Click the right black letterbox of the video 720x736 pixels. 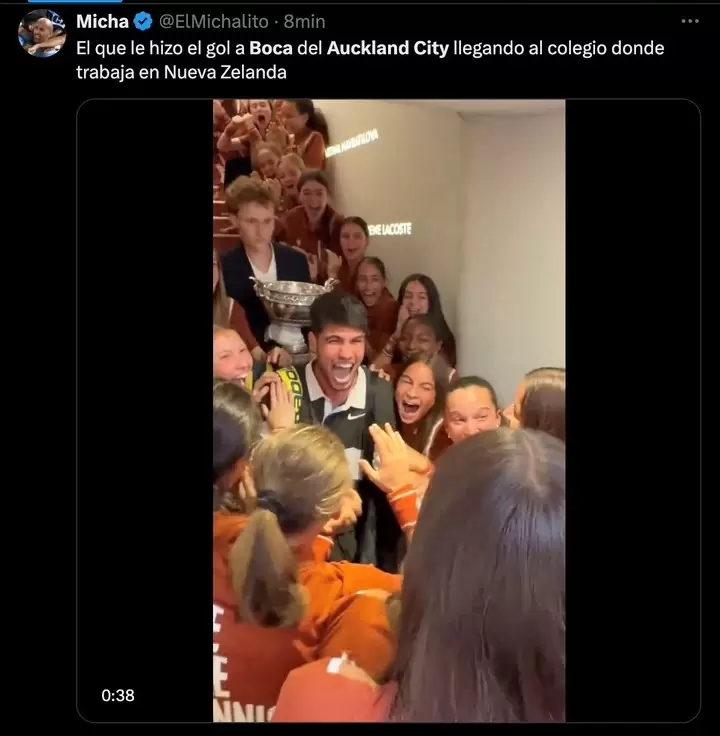[x=632, y=400]
